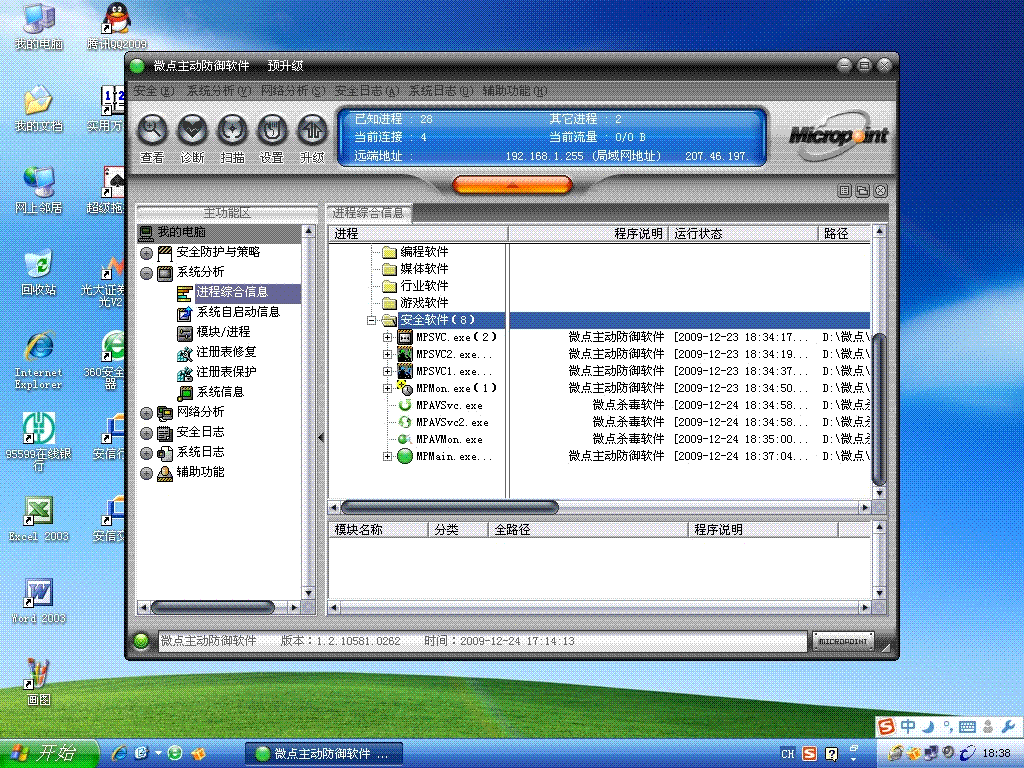1024x768 pixels.
Task: Click the 升级 (Upgrade) arrow icon
Action: coord(312,130)
